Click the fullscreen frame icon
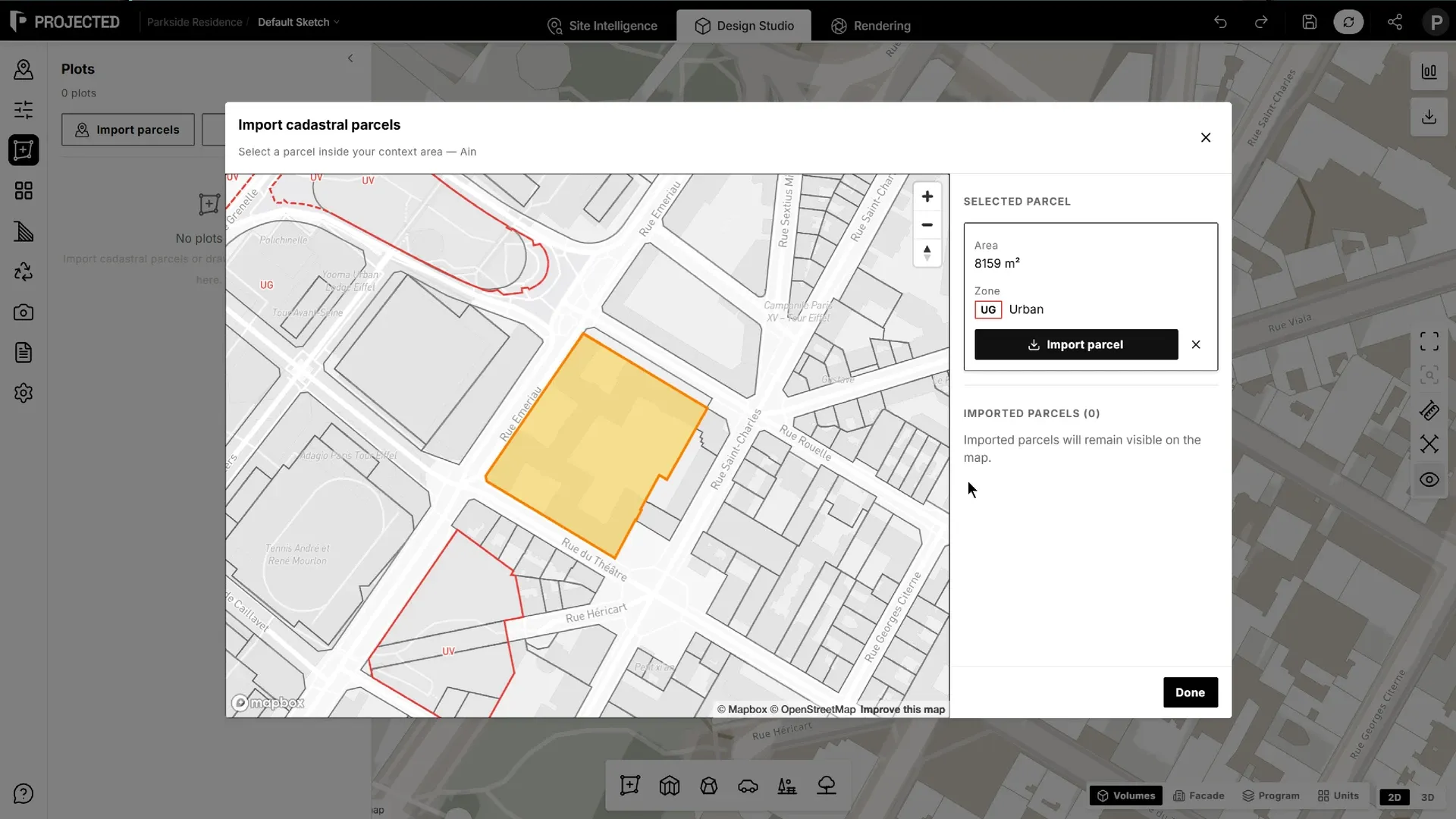 pyautogui.click(x=1429, y=341)
